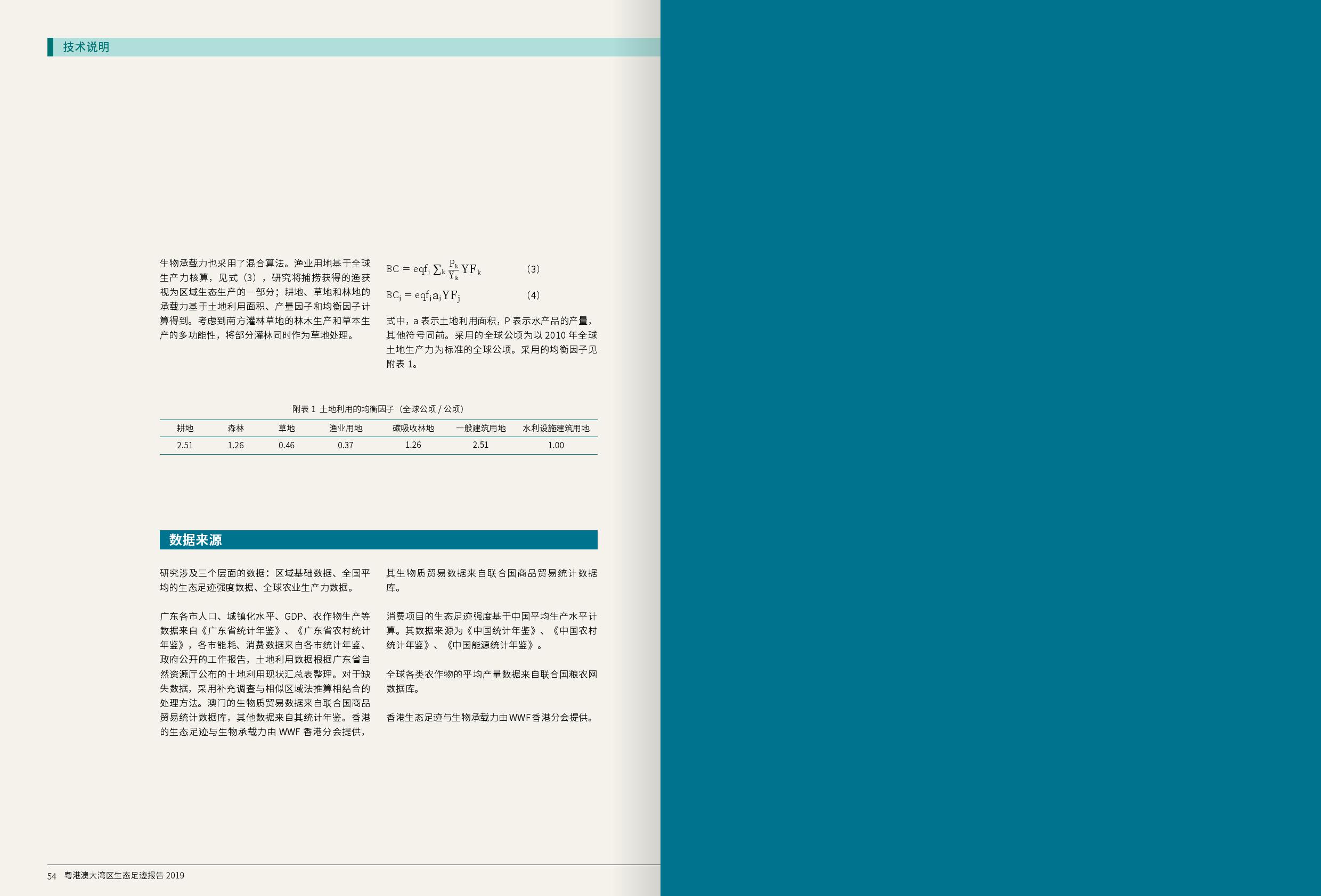Click the 0.37 value under 渔业用地

346,446
